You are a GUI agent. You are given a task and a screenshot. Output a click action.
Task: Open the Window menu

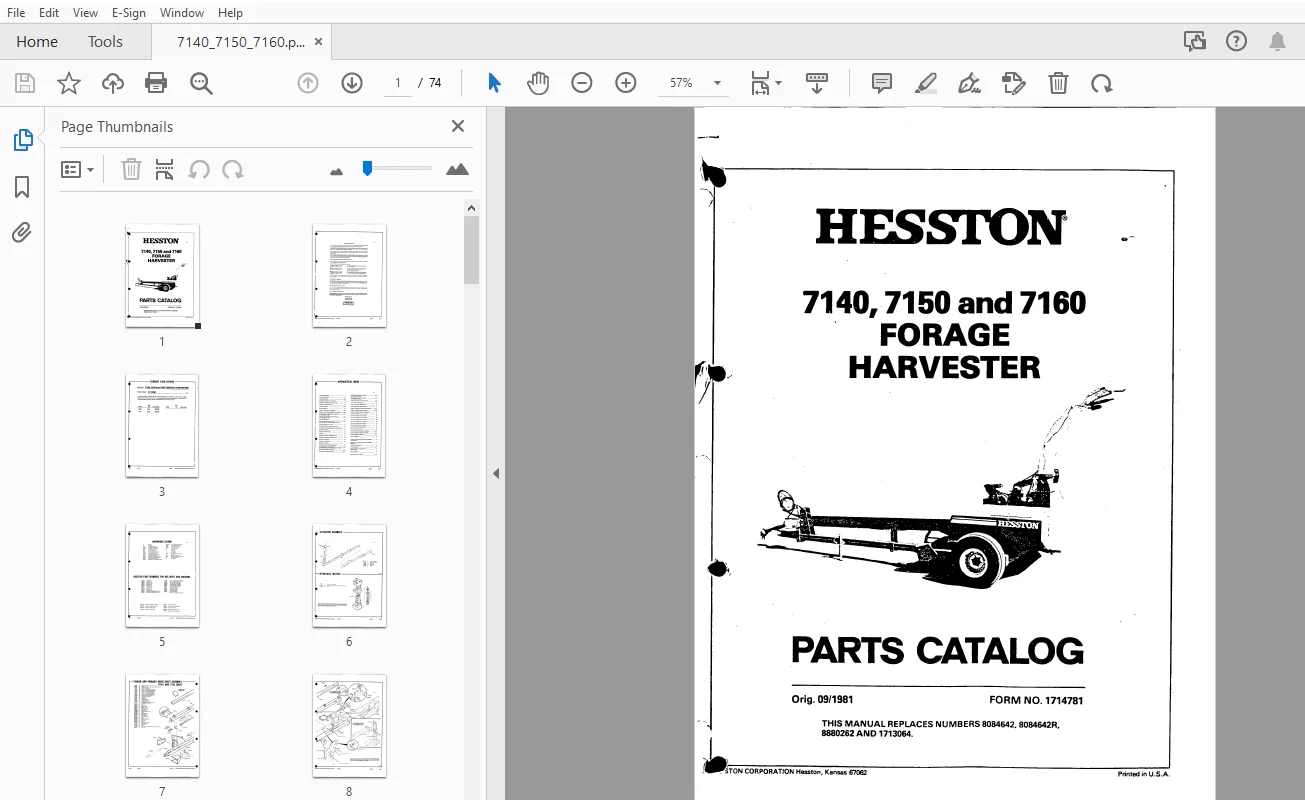(x=182, y=13)
